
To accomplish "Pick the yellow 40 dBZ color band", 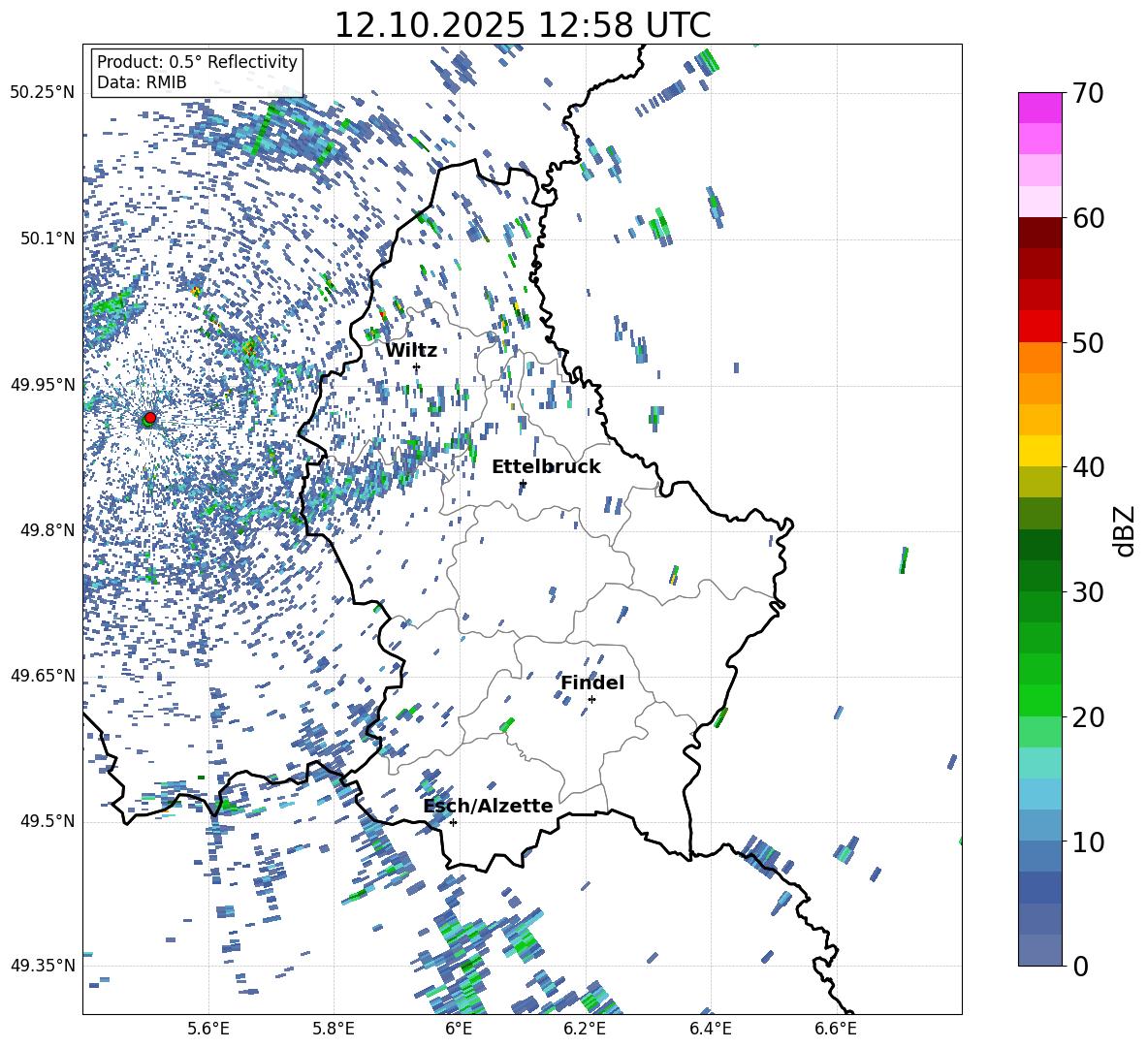I will (x=1039, y=451).
